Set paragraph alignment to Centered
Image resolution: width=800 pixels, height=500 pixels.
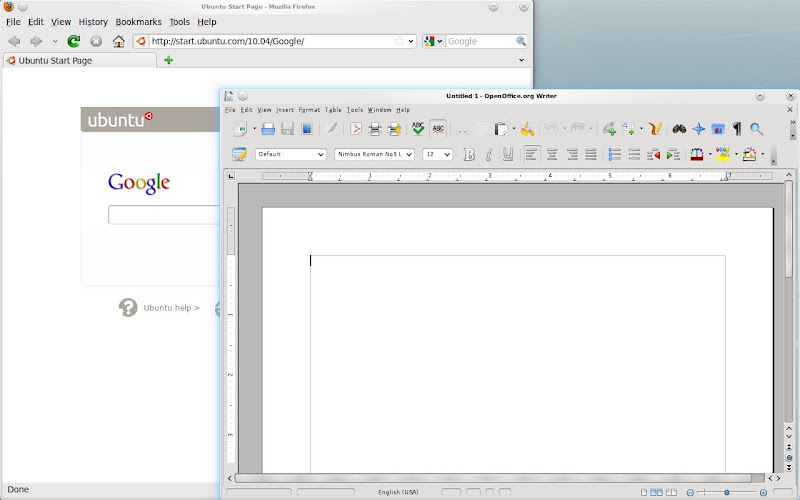(x=552, y=154)
